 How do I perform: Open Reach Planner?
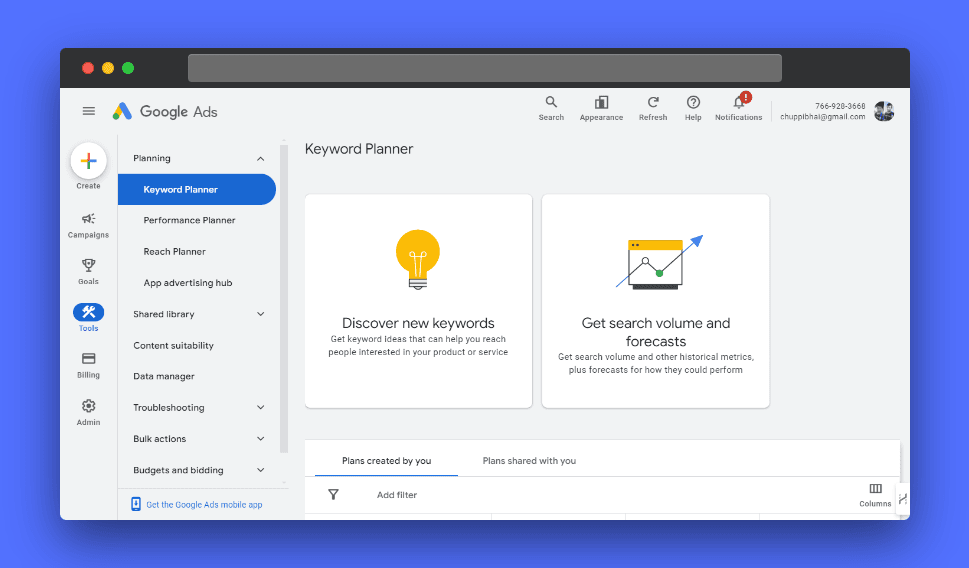tap(174, 252)
